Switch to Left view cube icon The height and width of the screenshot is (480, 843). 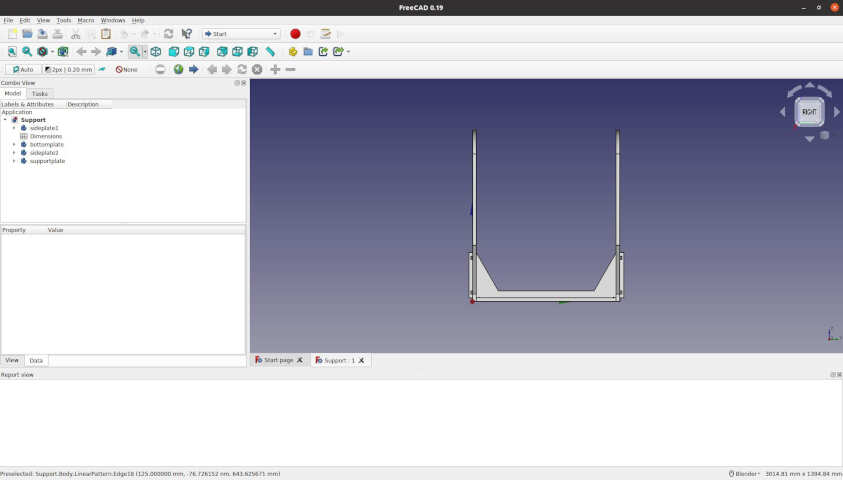252,52
